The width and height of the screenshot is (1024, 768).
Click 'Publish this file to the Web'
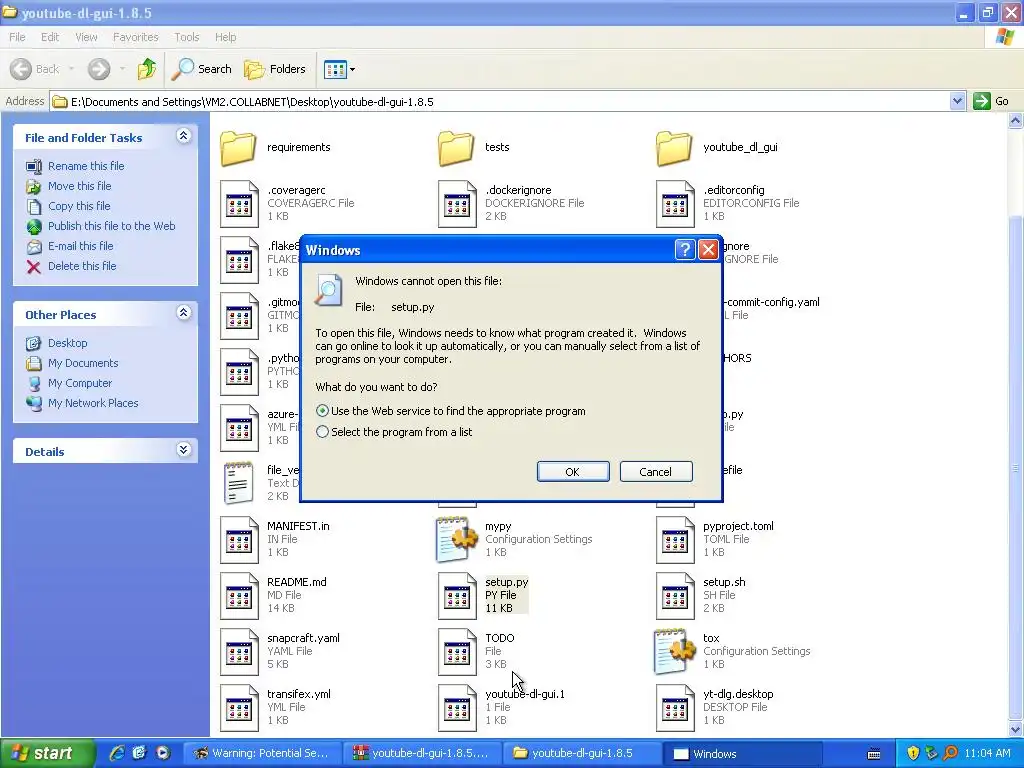[112, 226]
